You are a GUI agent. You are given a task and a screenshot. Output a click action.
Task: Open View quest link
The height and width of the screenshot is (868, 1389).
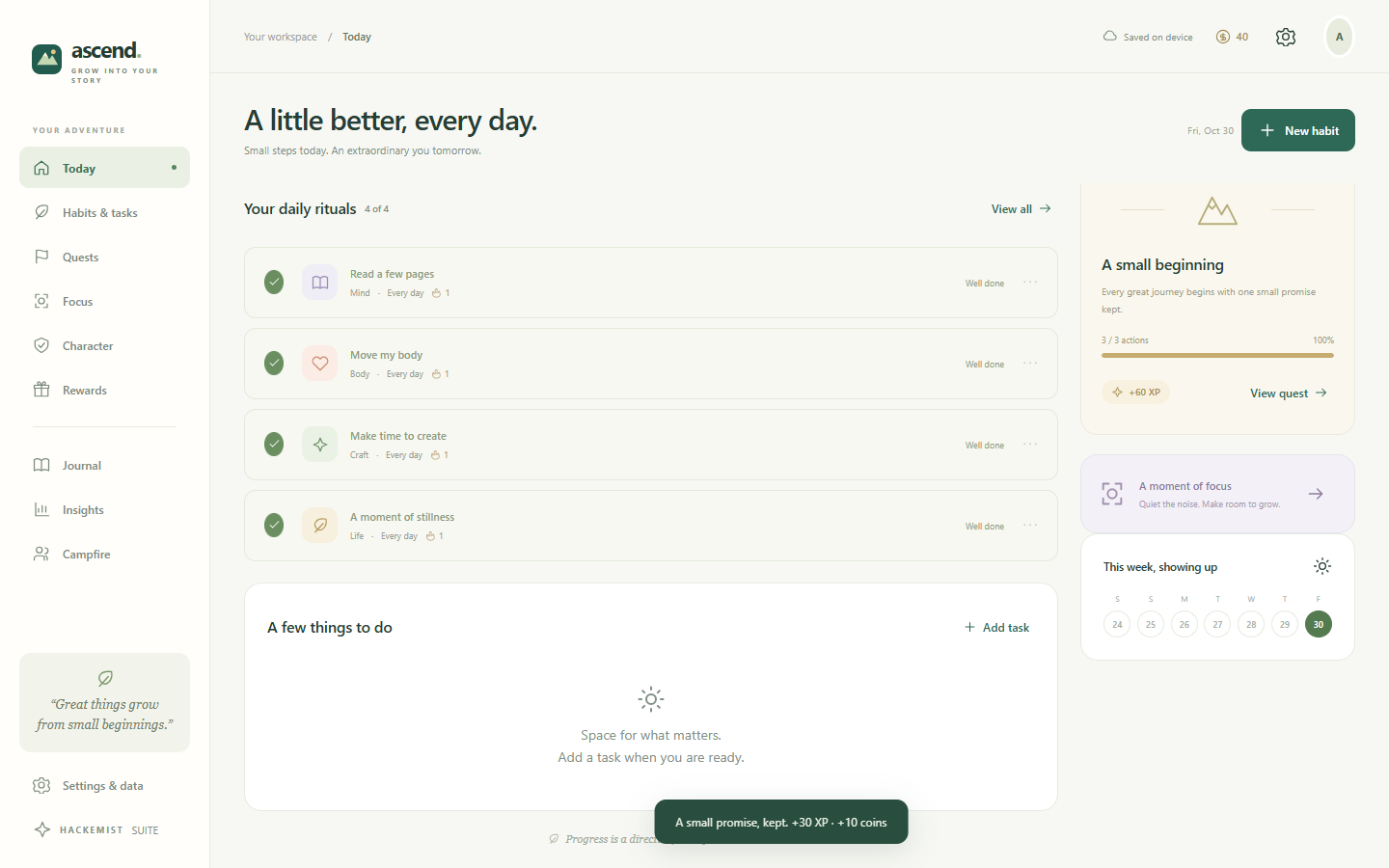pyautogui.click(x=1289, y=393)
